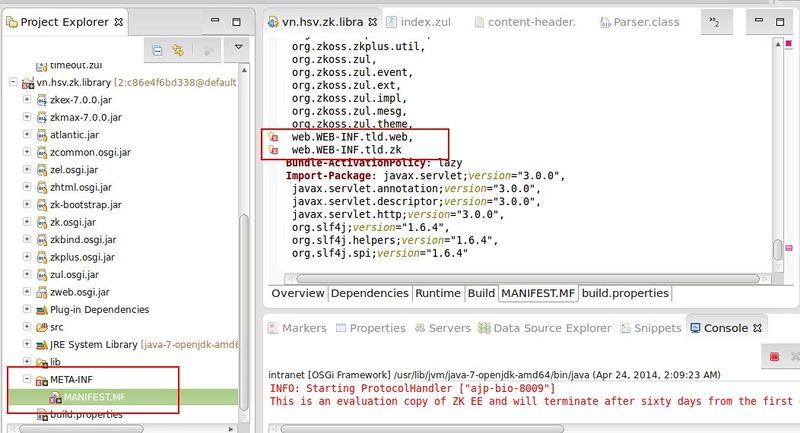
Task: Terminate the running console process (red square)
Action: click(x=773, y=356)
